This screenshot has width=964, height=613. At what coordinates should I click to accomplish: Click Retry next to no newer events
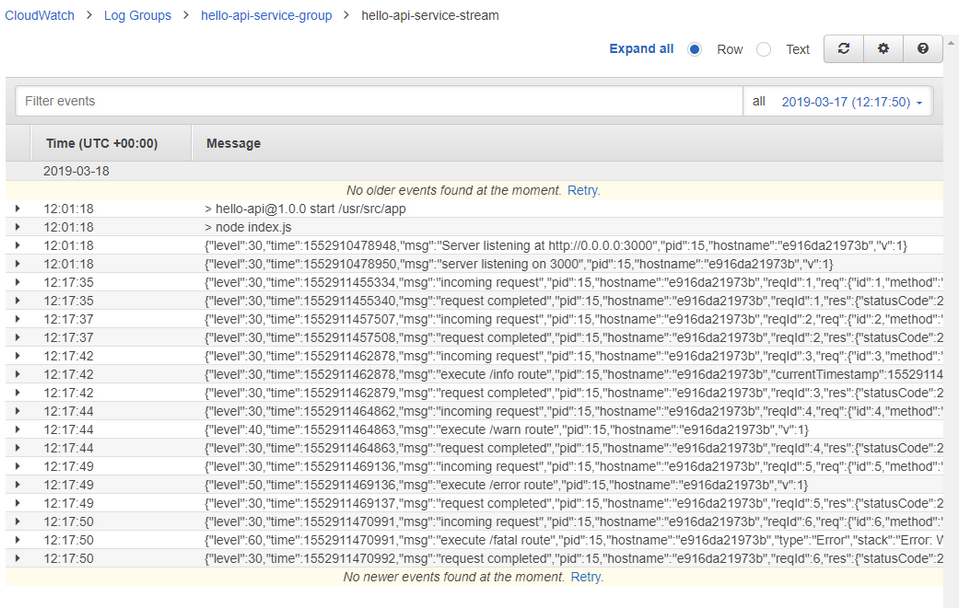click(x=586, y=577)
